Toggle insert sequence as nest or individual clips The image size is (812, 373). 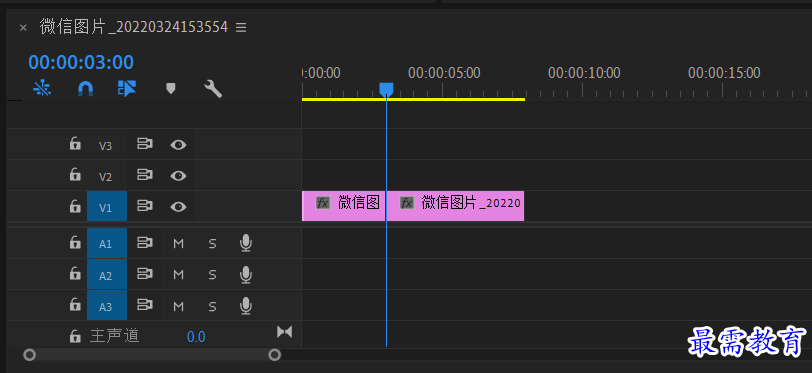coord(42,89)
